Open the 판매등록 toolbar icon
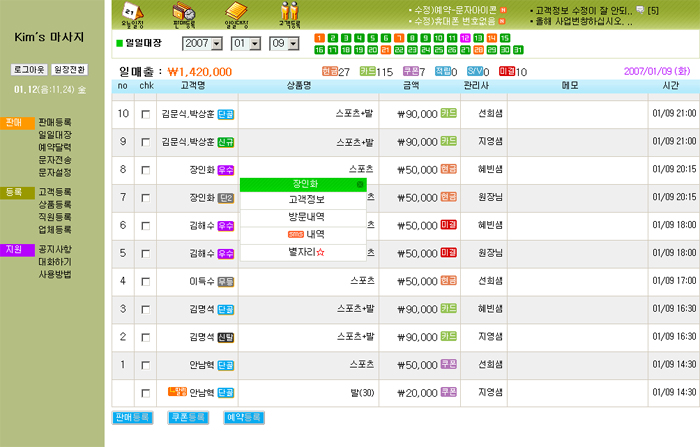This screenshot has width=700, height=447. pyautogui.click(x=184, y=14)
